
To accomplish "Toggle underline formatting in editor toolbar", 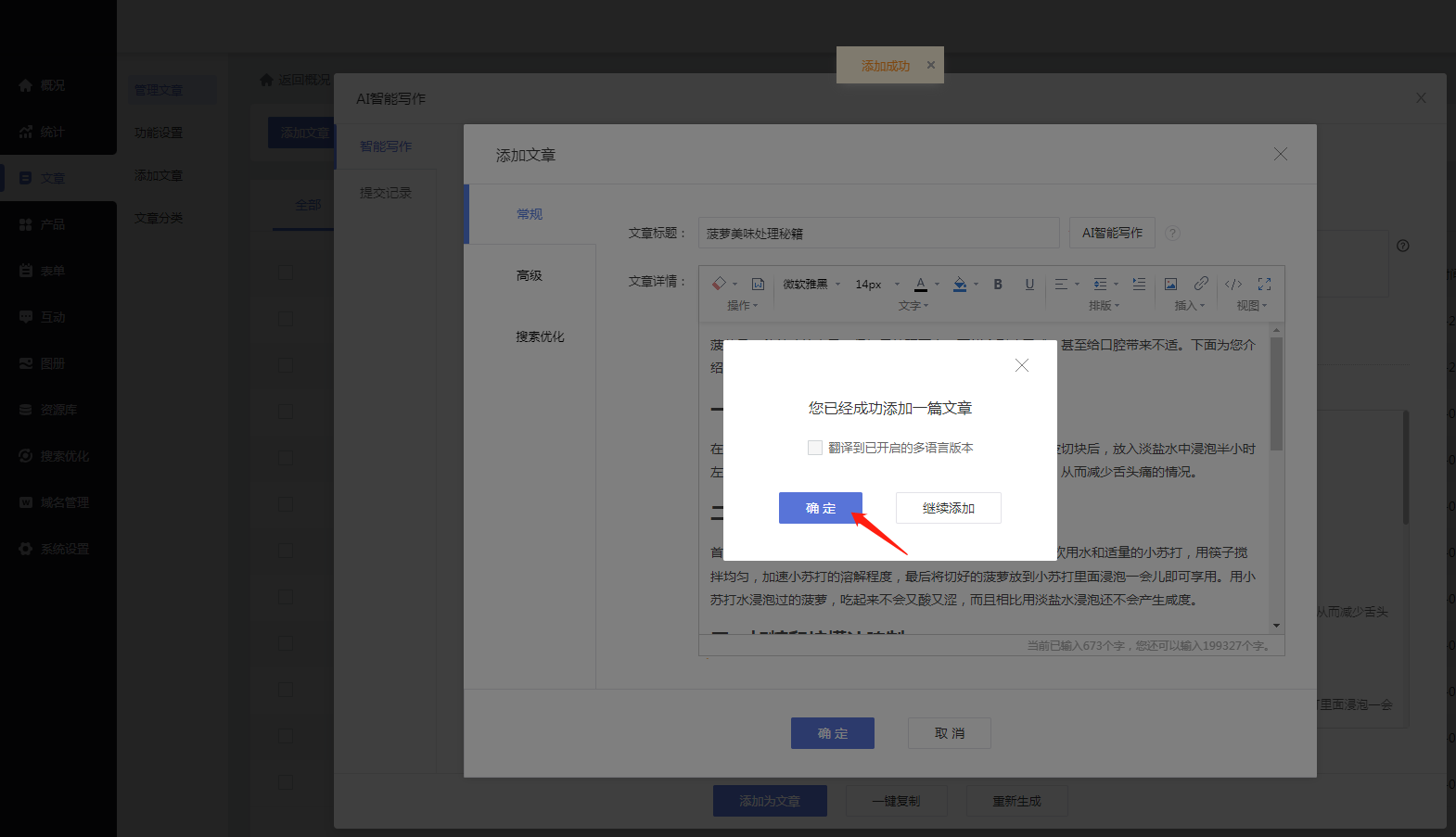I will pos(1029,284).
